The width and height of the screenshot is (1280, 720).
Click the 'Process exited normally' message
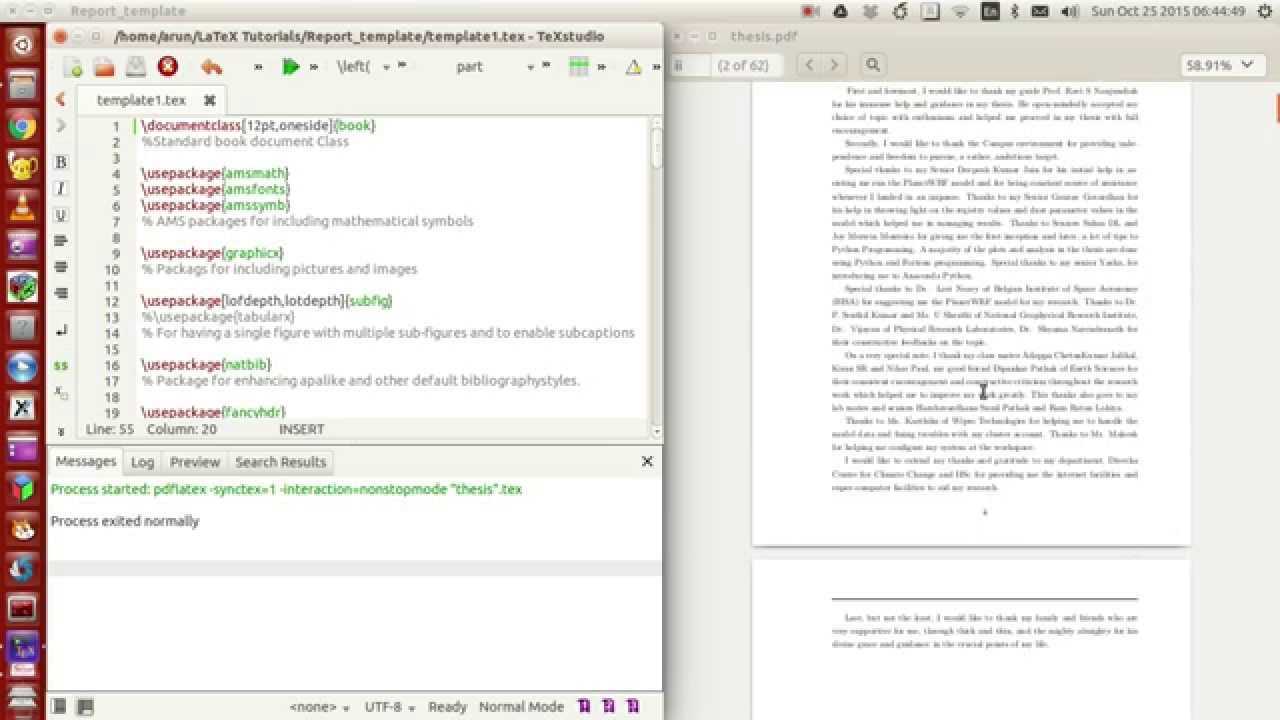[125, 521]
